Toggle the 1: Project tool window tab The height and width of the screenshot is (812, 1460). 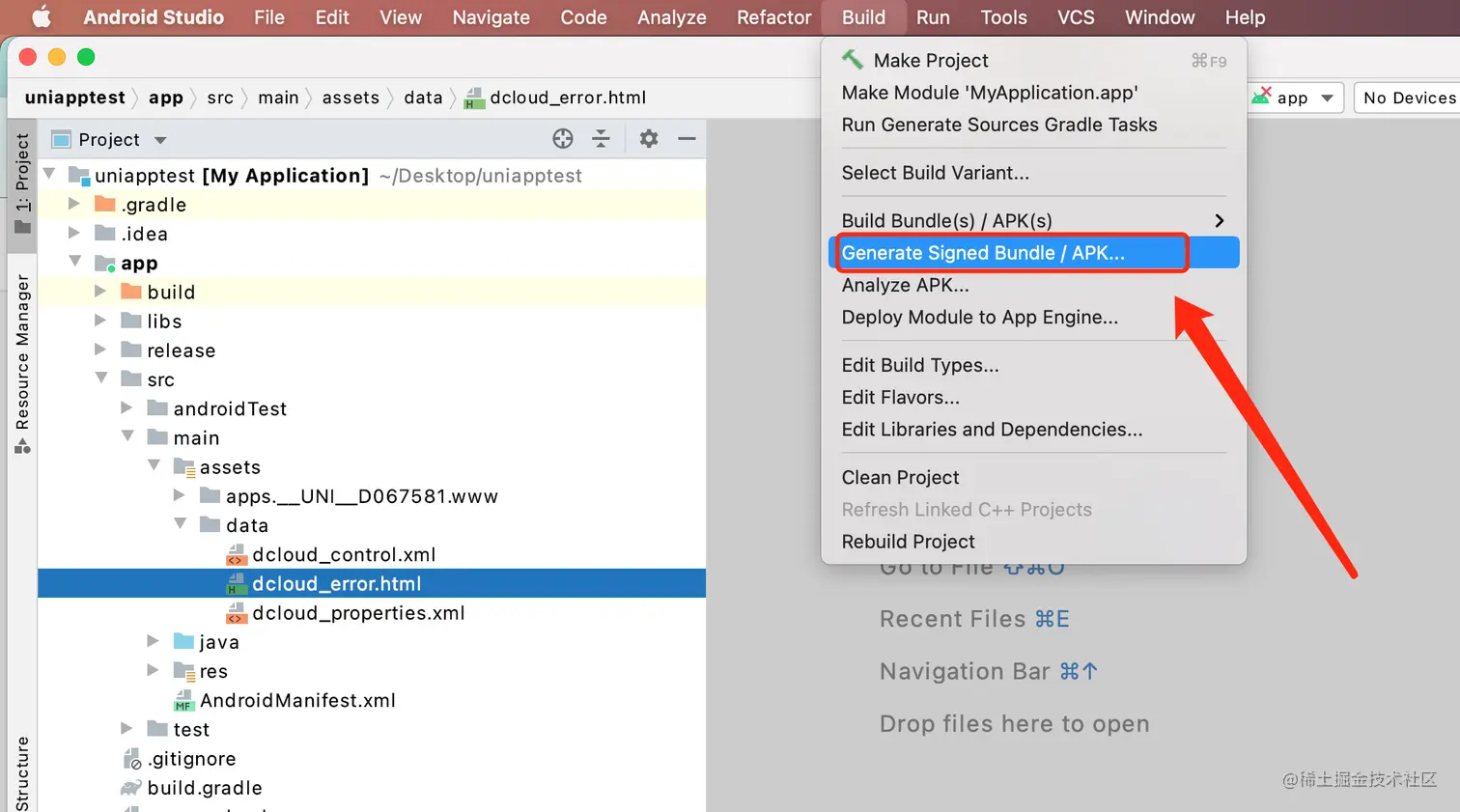tap(22, 183)
